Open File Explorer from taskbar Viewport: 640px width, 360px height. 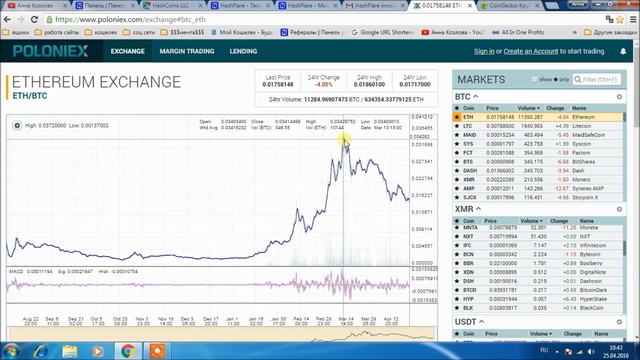70,351
